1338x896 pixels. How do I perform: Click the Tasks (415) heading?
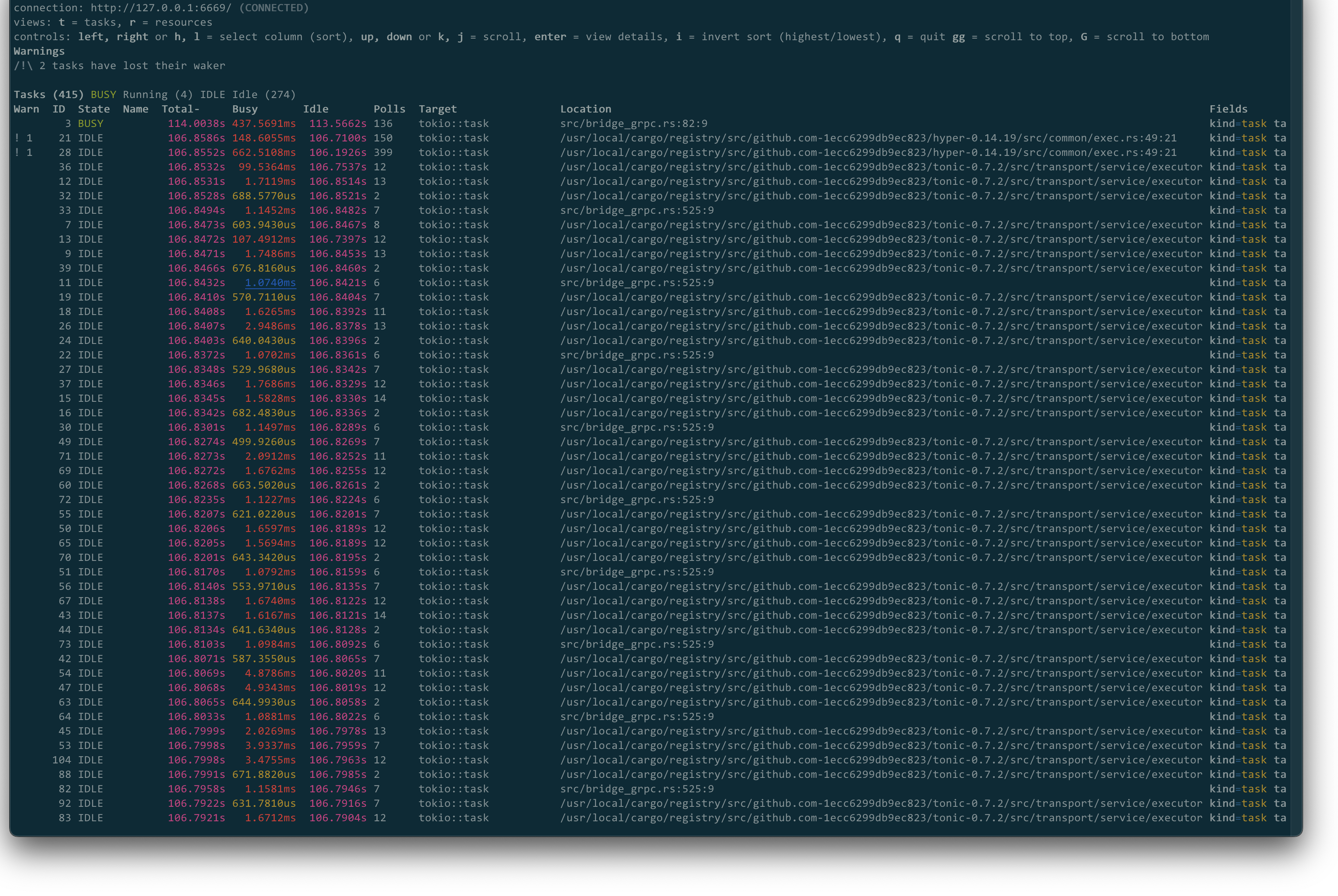pyautogui.click(x=49, y=94)
